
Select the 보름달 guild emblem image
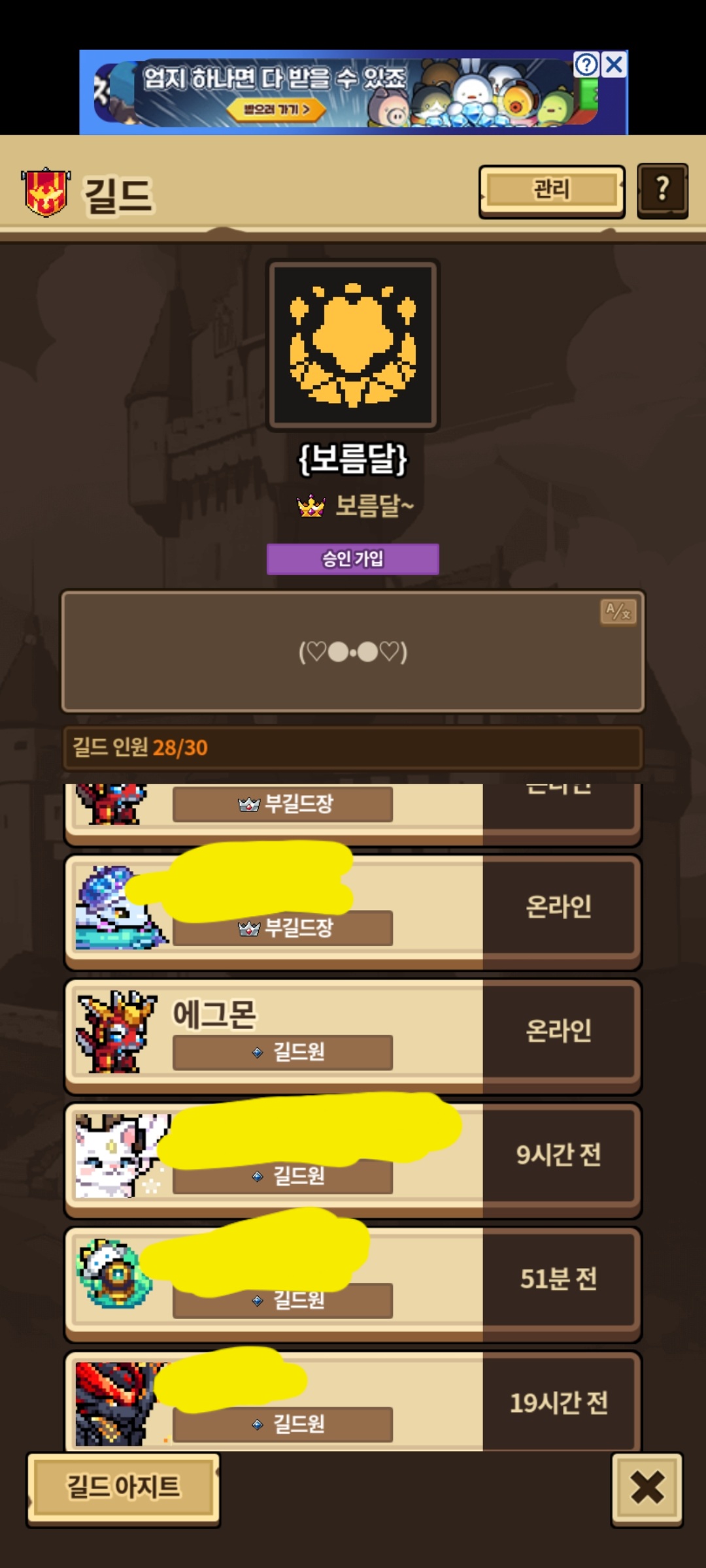[353, 345]
